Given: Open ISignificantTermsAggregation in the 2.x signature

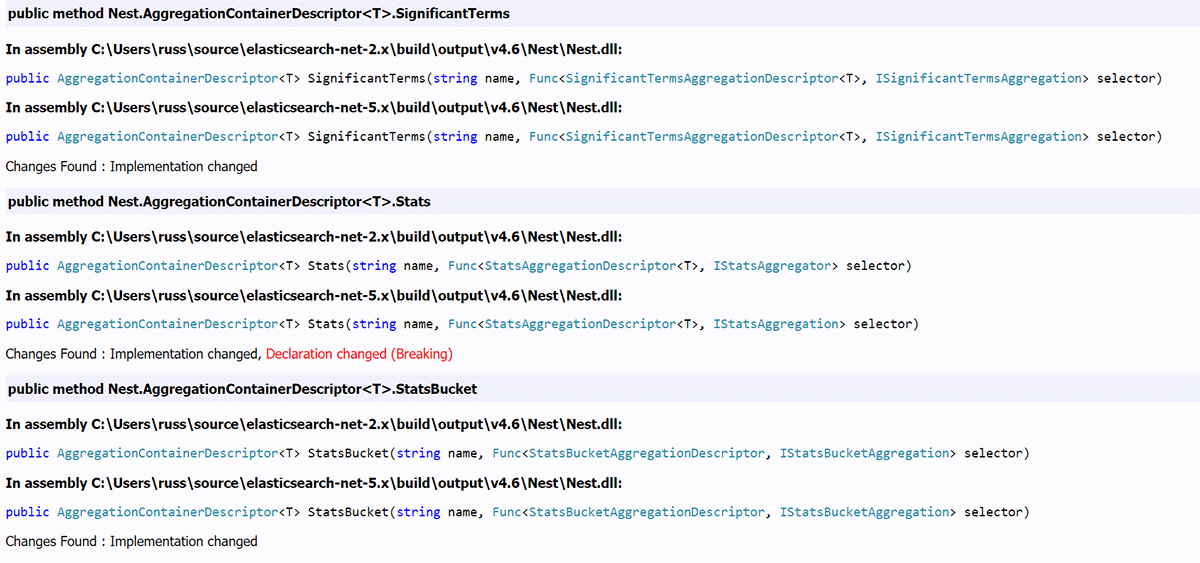Looking at the screenshot, I should 978,78.
